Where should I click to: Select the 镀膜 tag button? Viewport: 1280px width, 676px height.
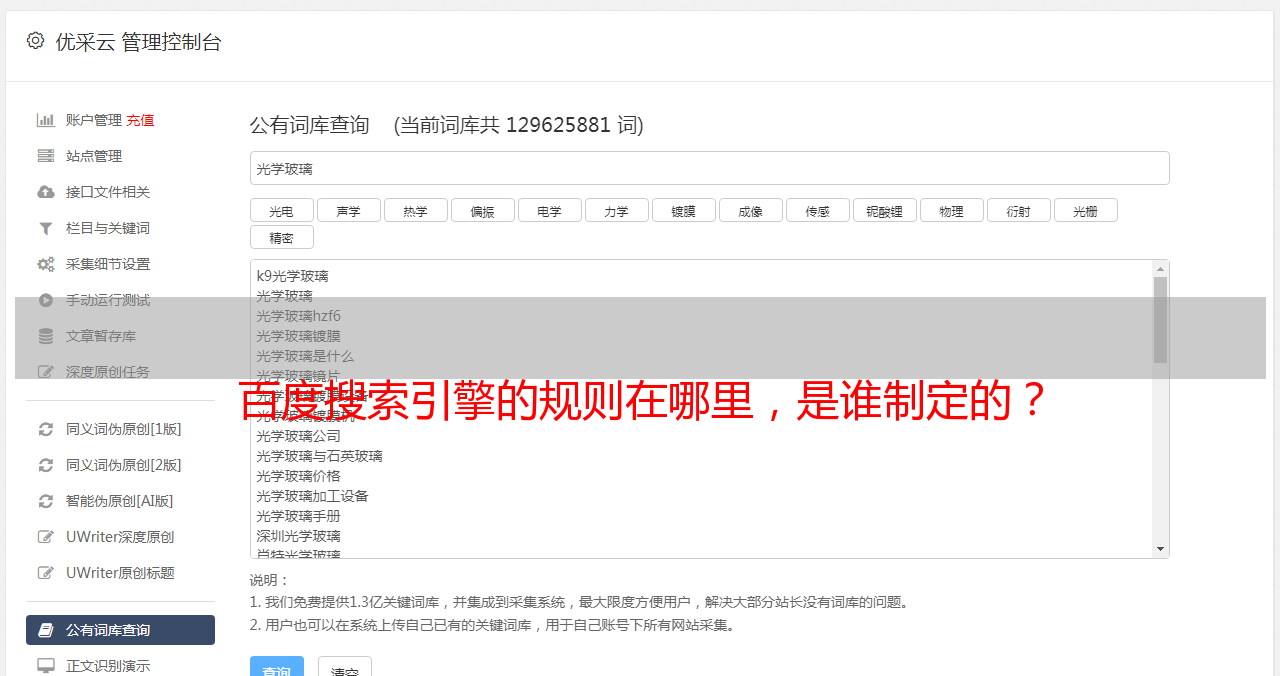pyautogui.click(x=683, y=210)
